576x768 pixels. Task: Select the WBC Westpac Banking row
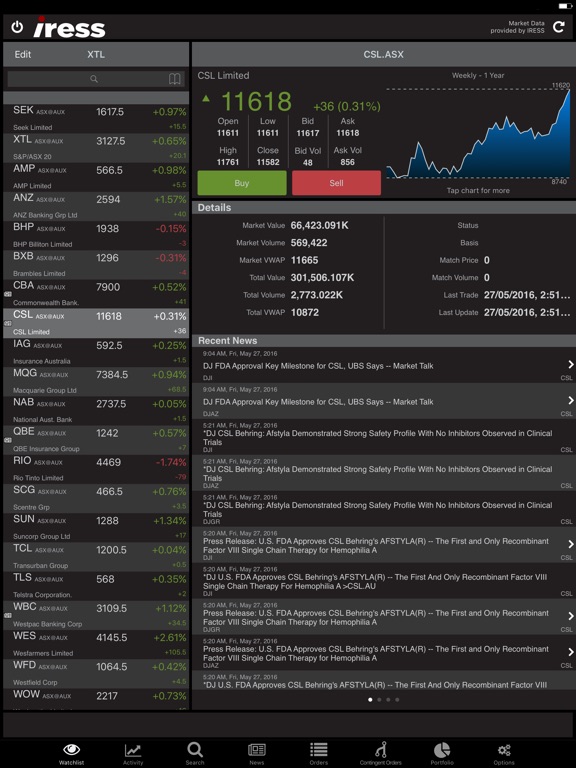point(96,616)
